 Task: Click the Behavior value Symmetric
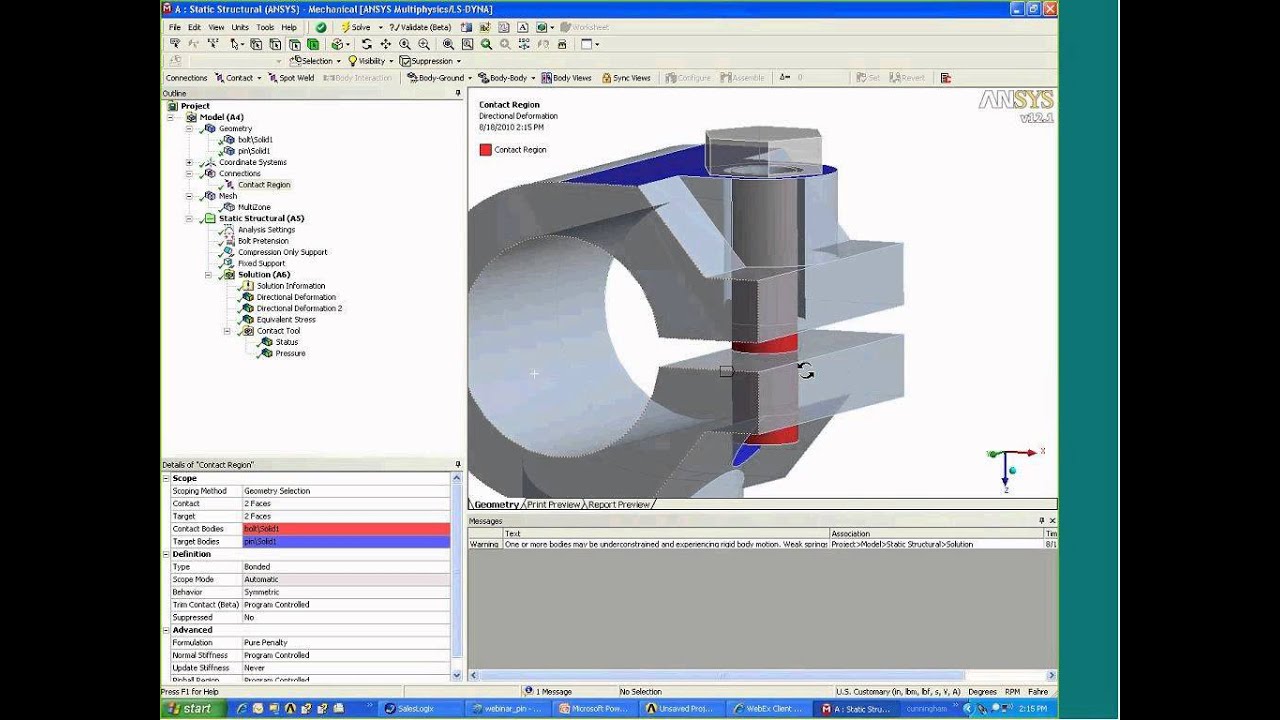(x=346, y=592)
